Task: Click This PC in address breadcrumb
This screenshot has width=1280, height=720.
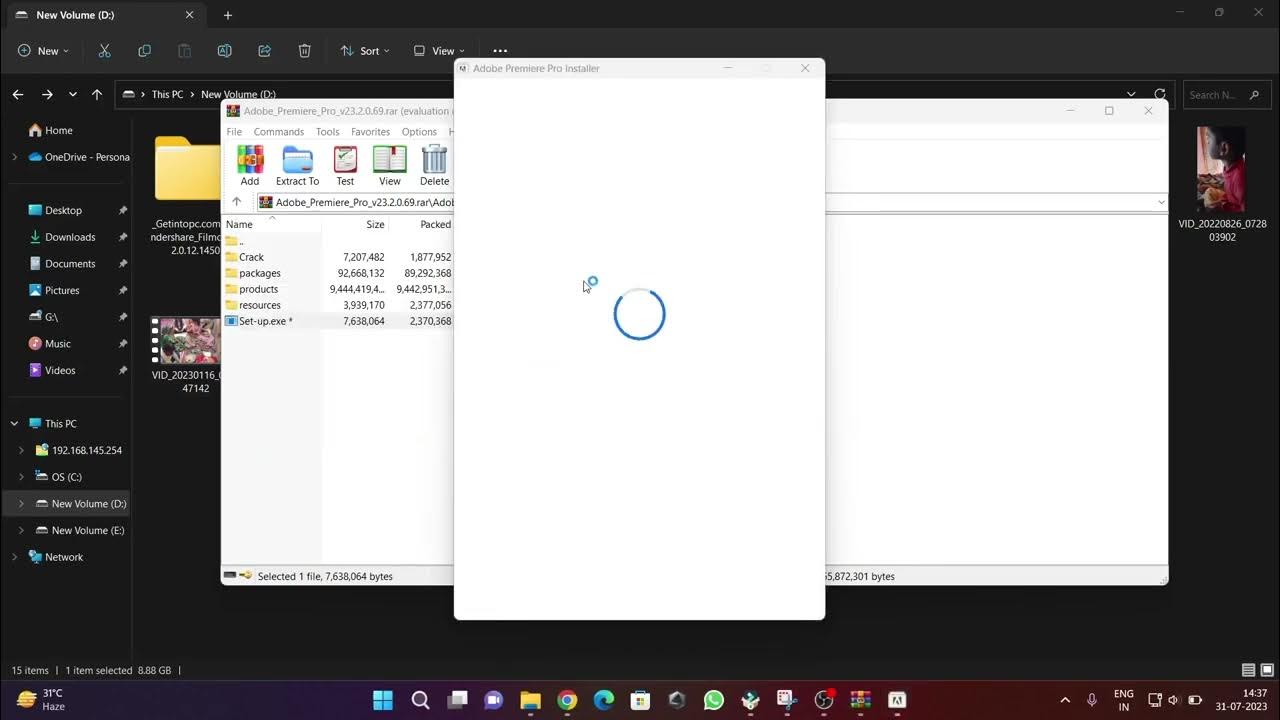Action: (167, 95)
